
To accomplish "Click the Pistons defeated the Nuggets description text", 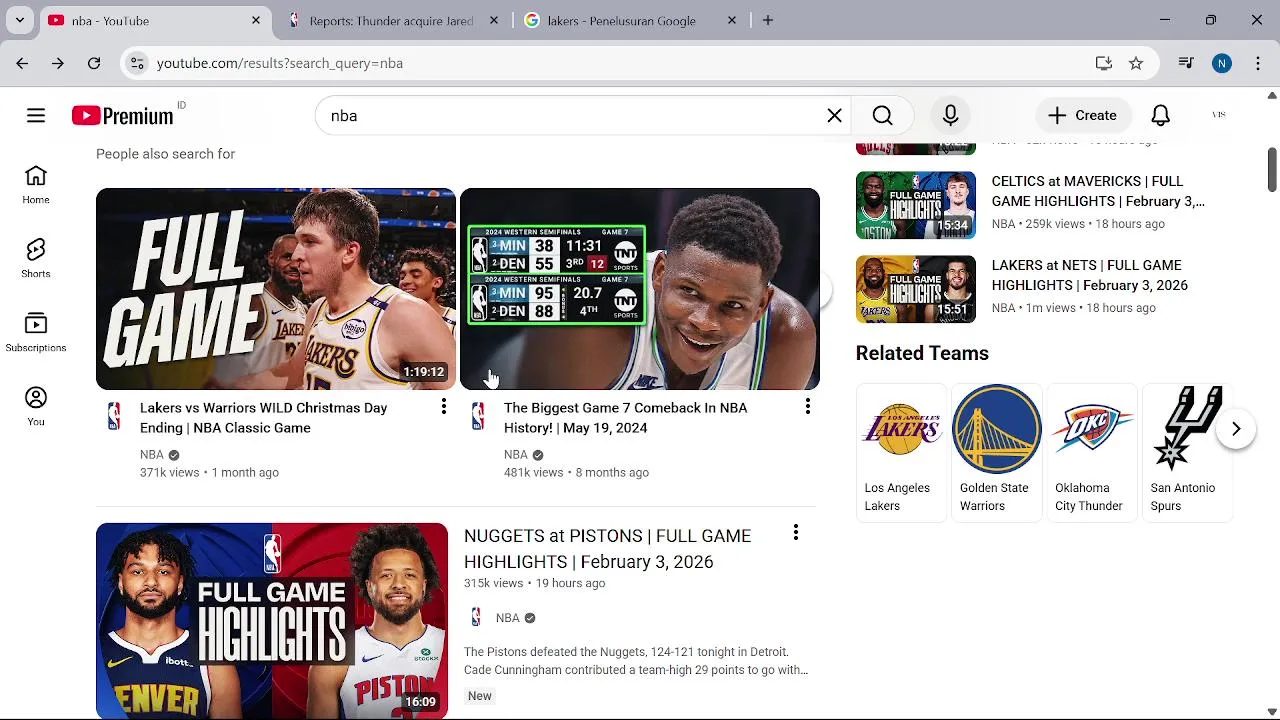I will click(x=636, y=661).
